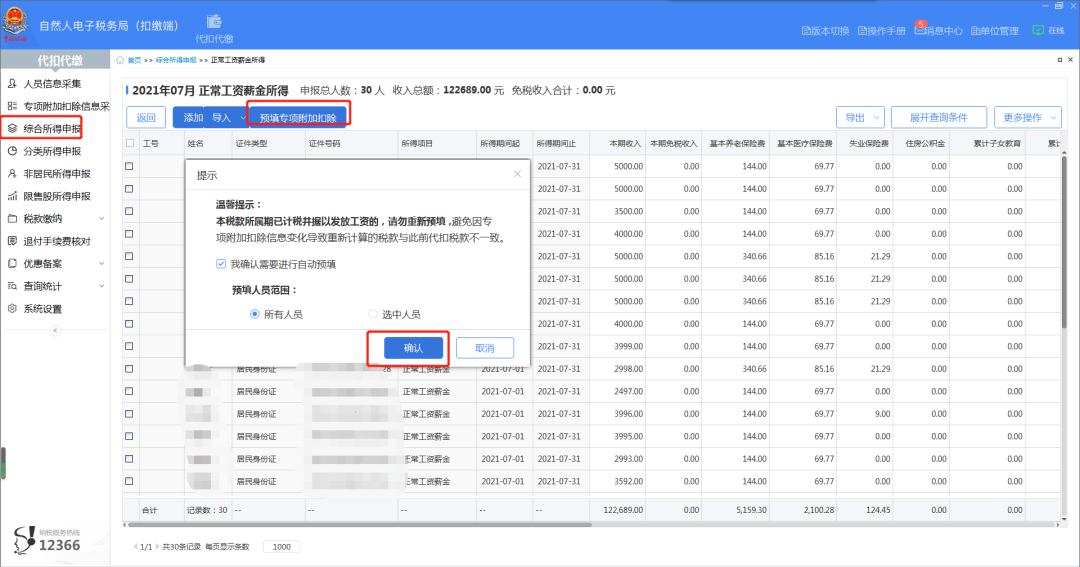Expand 优惠备案 sidebar menu

55,263
